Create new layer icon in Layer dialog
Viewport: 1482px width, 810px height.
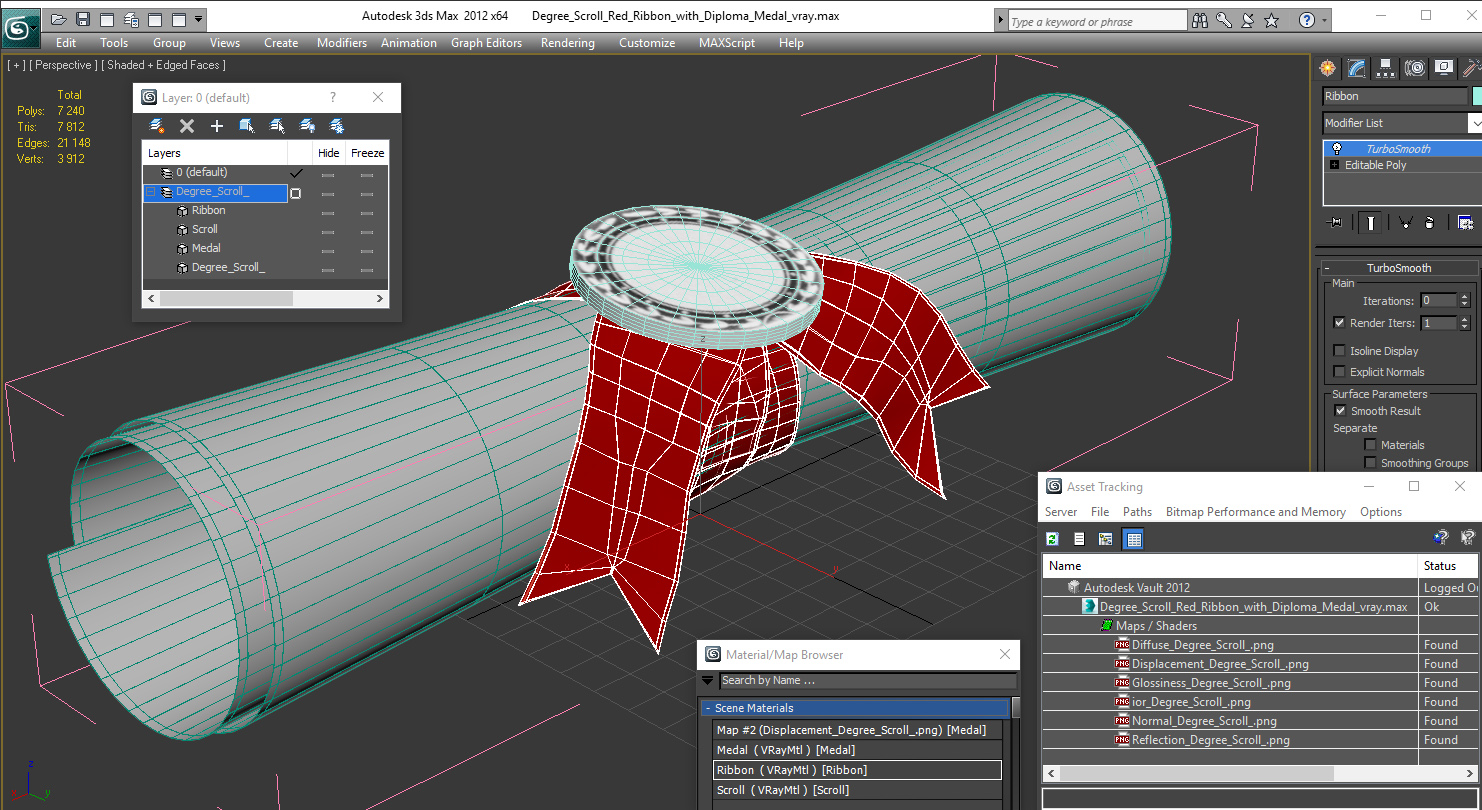157,126
